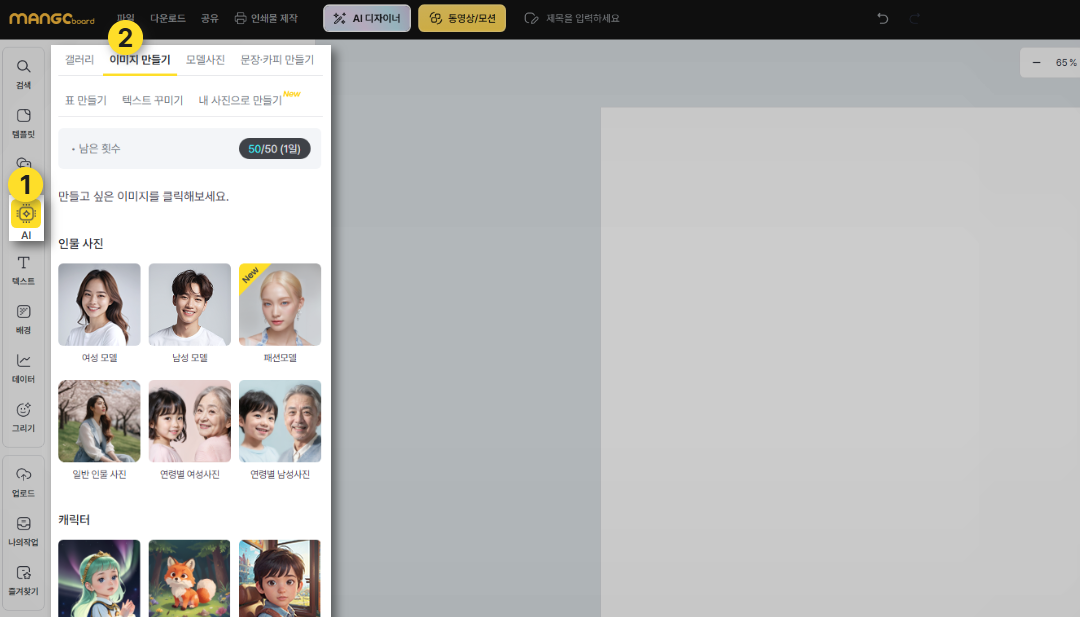1080x617 pixels.
Task: Zoom out with the minus button
Action: [x=1036, y=62]
